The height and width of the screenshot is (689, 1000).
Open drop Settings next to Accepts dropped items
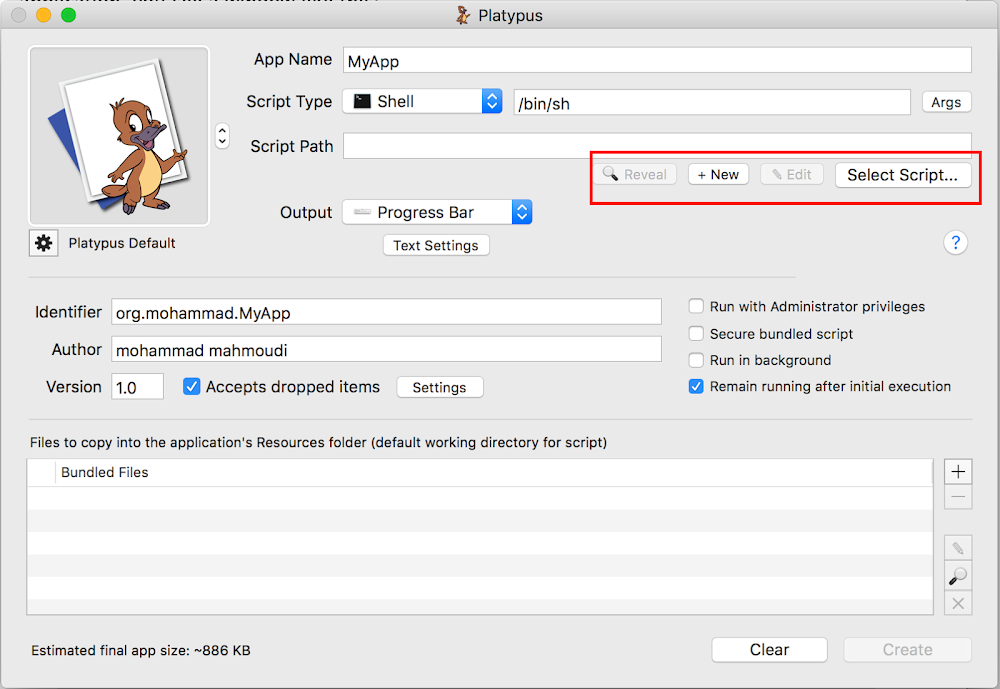pyautogui.click(x=439, y=387)
